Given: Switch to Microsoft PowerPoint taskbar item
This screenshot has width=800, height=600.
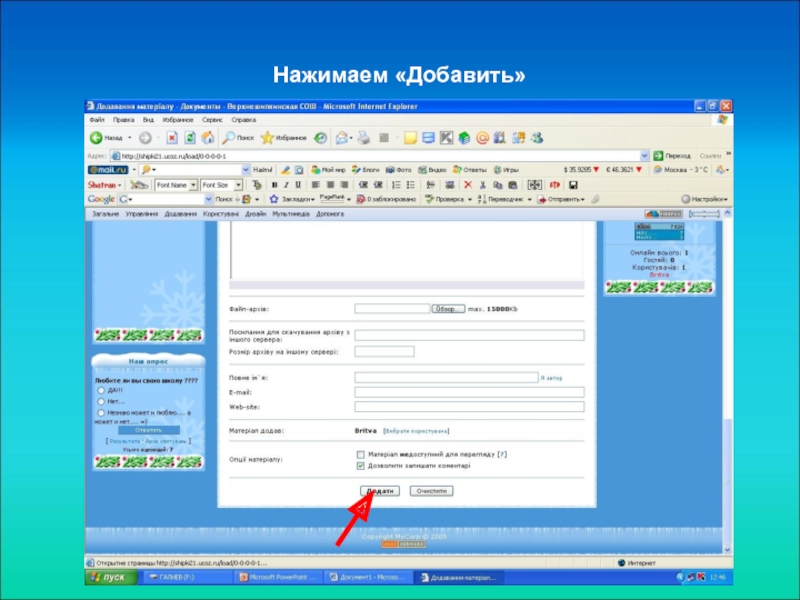Looking at the screenshot, I should click(x=278, y=578).
